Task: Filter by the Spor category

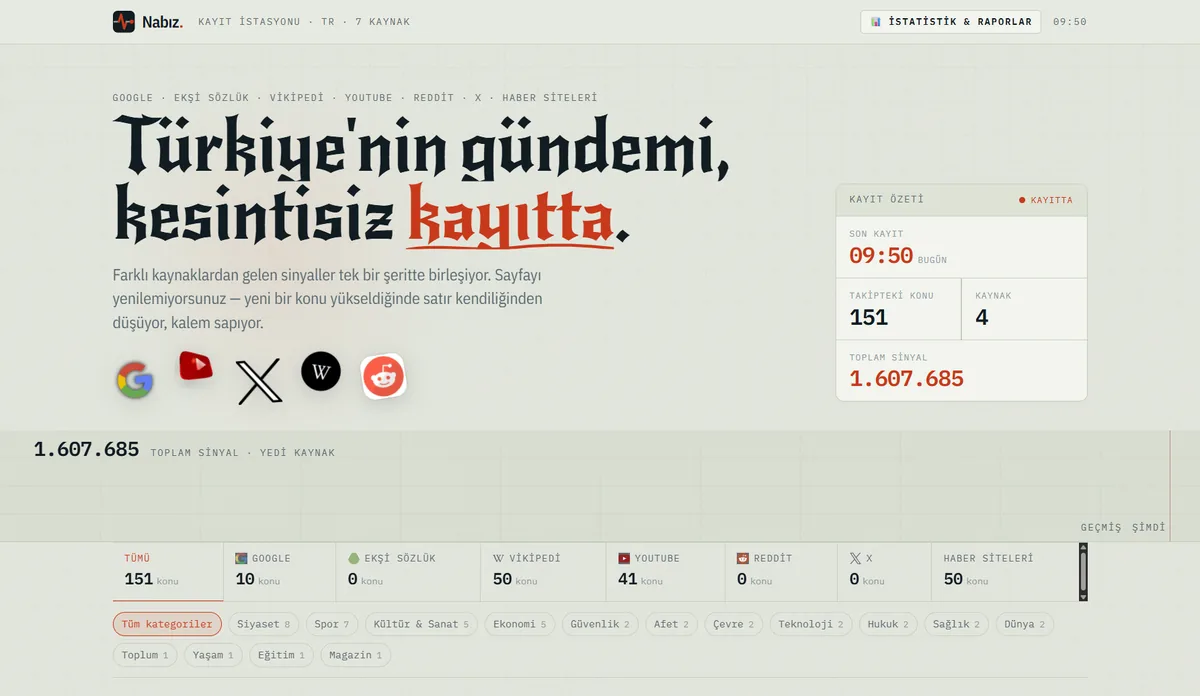Action: pyautogui.click(x=332, y=625)
